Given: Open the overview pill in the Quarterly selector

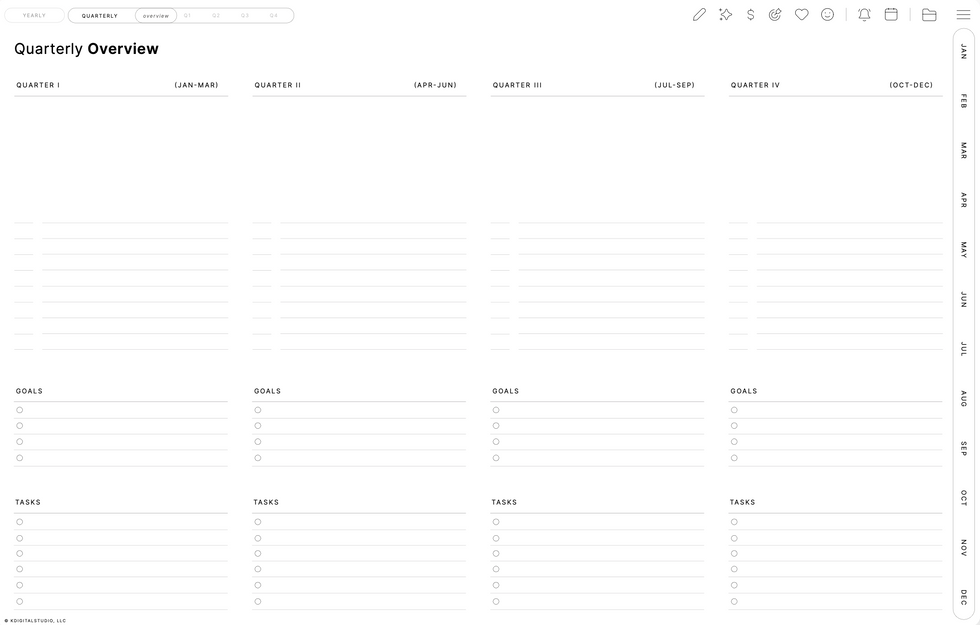Looking at the screenshot, I should [x=155, y=15].
